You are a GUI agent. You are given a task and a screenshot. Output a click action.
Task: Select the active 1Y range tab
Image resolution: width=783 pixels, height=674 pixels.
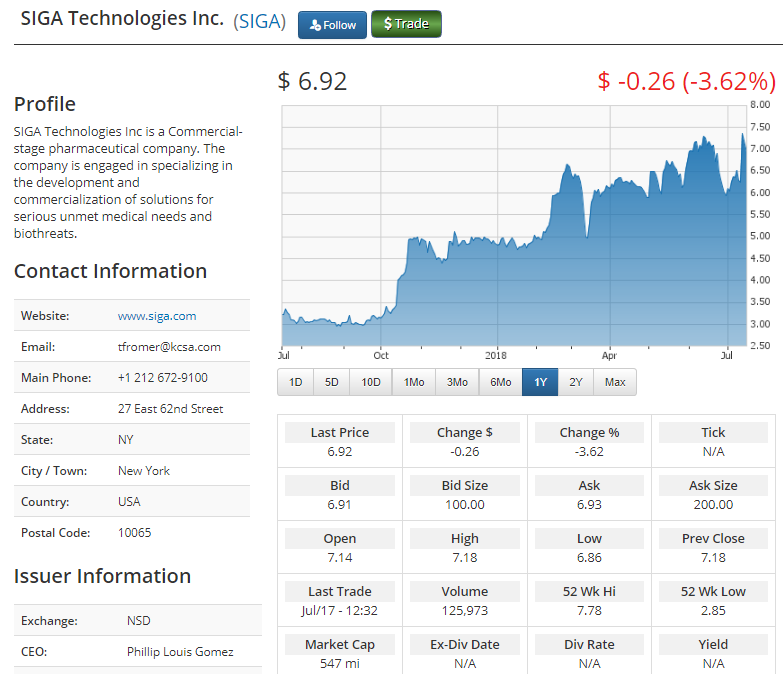540,382
